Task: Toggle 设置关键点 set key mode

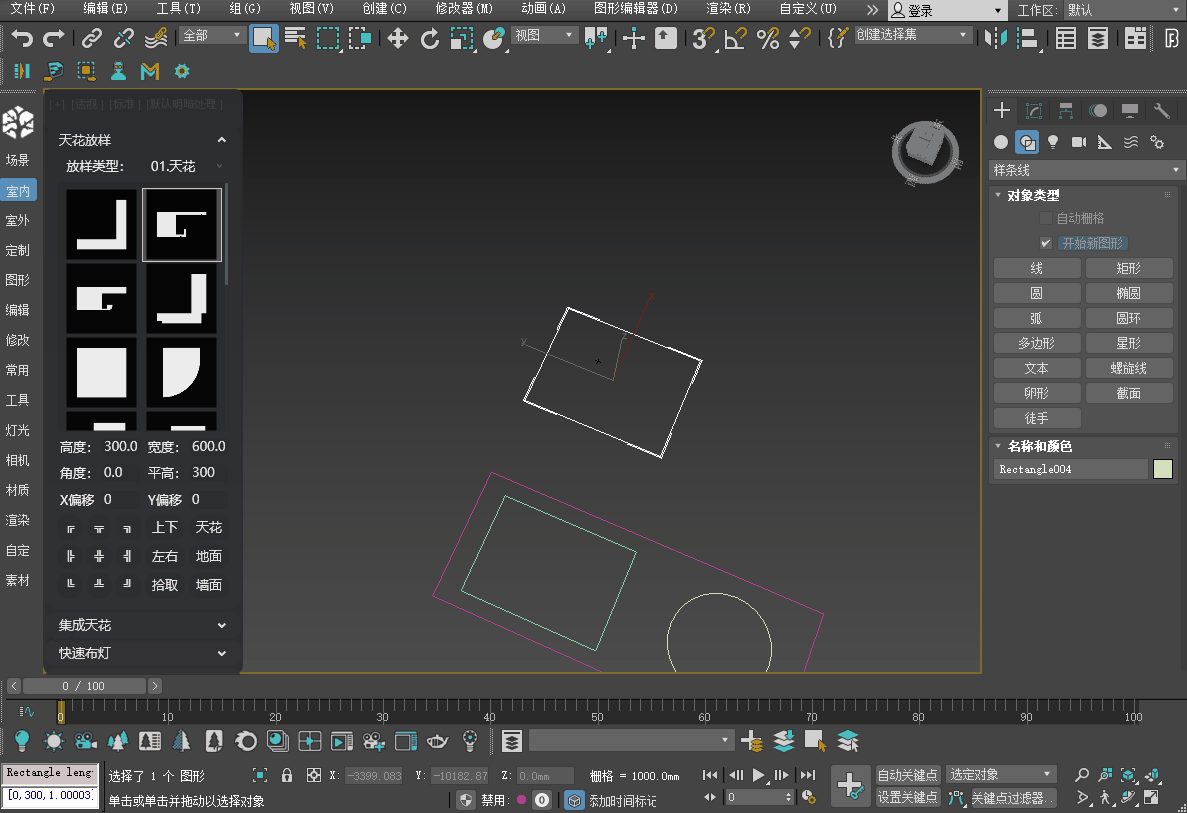Action: [907, 797]
